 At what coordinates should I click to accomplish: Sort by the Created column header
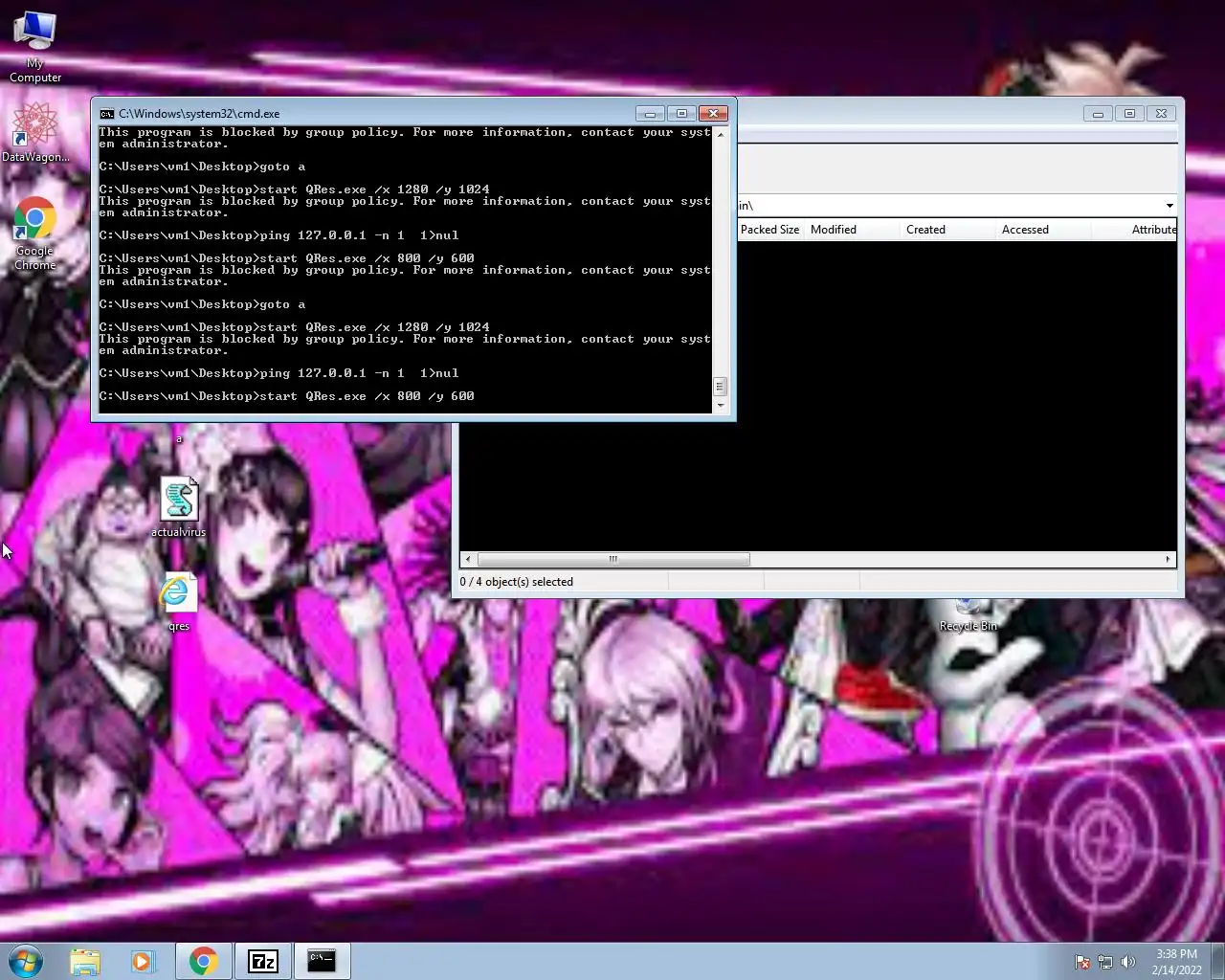pos(947,230)
